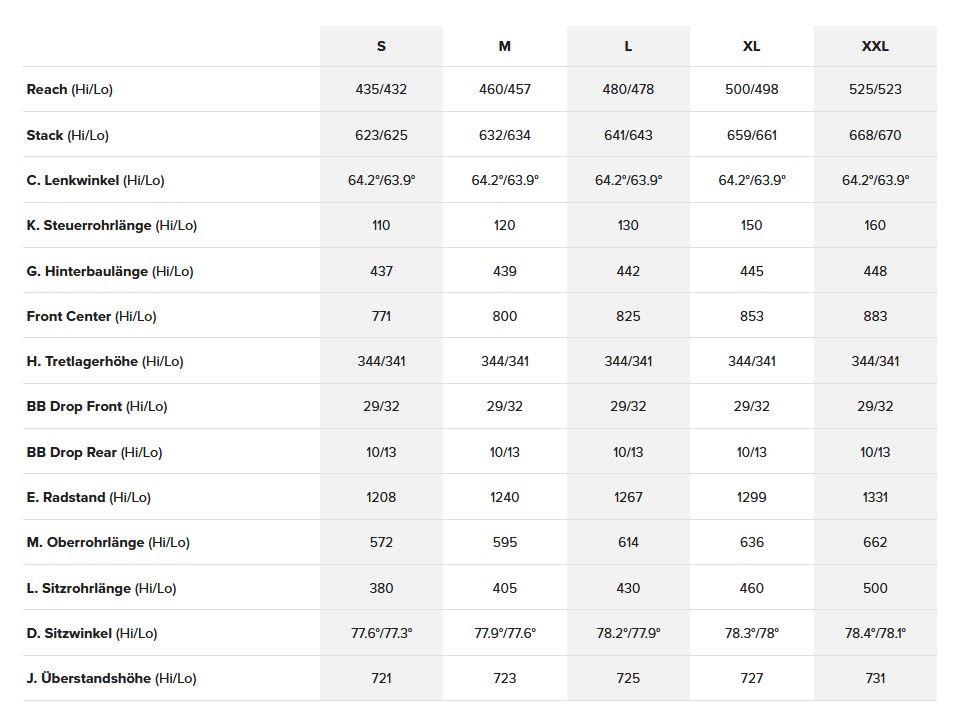959x718 pixels.
Task: Select the Stack (Hi/Lo) row label
Action: pyautogui.click(x=69, y=135)
